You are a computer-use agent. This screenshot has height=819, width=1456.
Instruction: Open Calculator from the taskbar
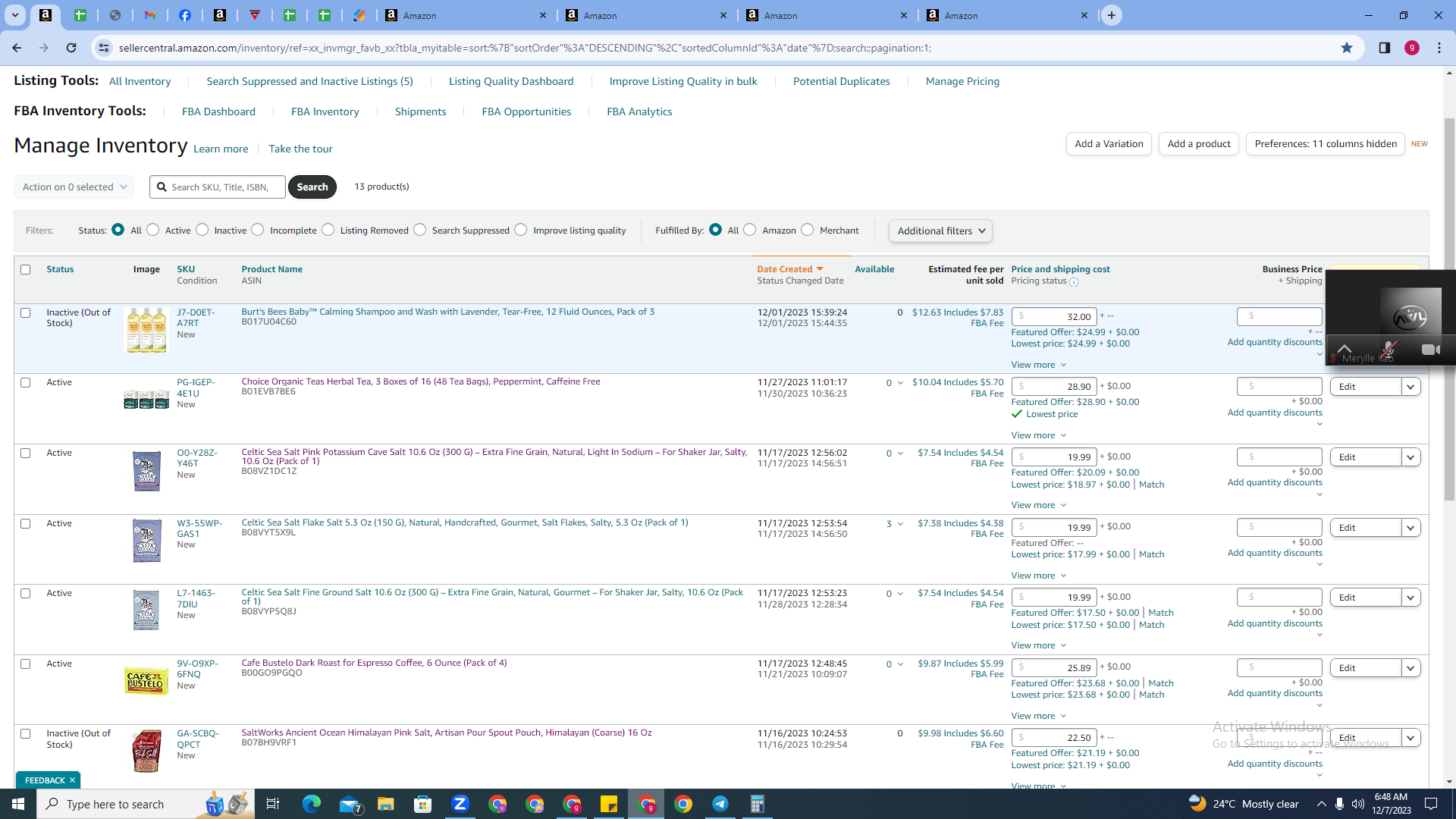tap(758, 804)
